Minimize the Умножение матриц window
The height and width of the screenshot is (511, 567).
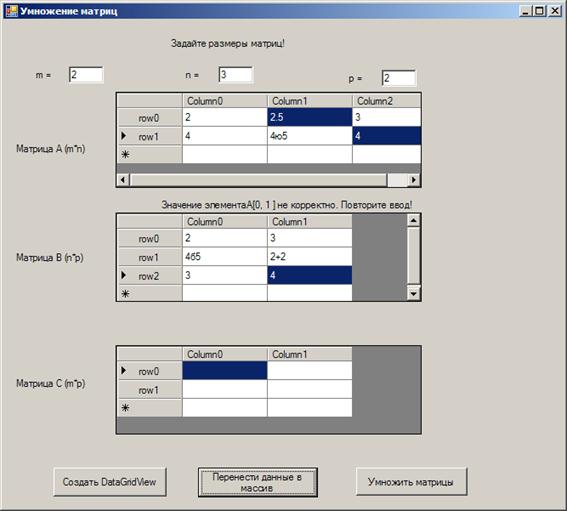(525, 11)
